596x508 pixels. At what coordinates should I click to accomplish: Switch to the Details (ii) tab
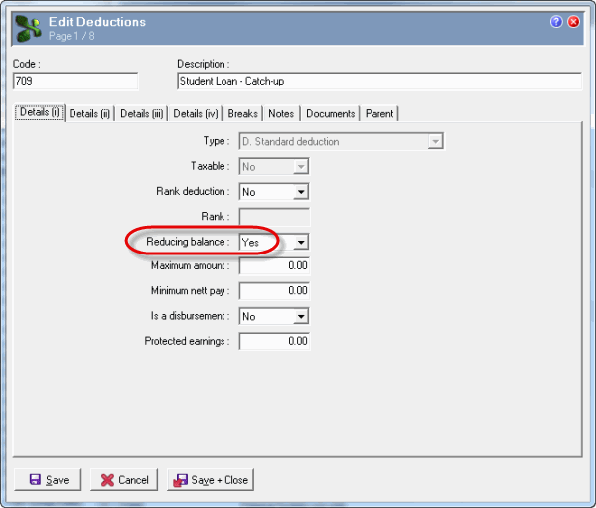coord(90,114)
